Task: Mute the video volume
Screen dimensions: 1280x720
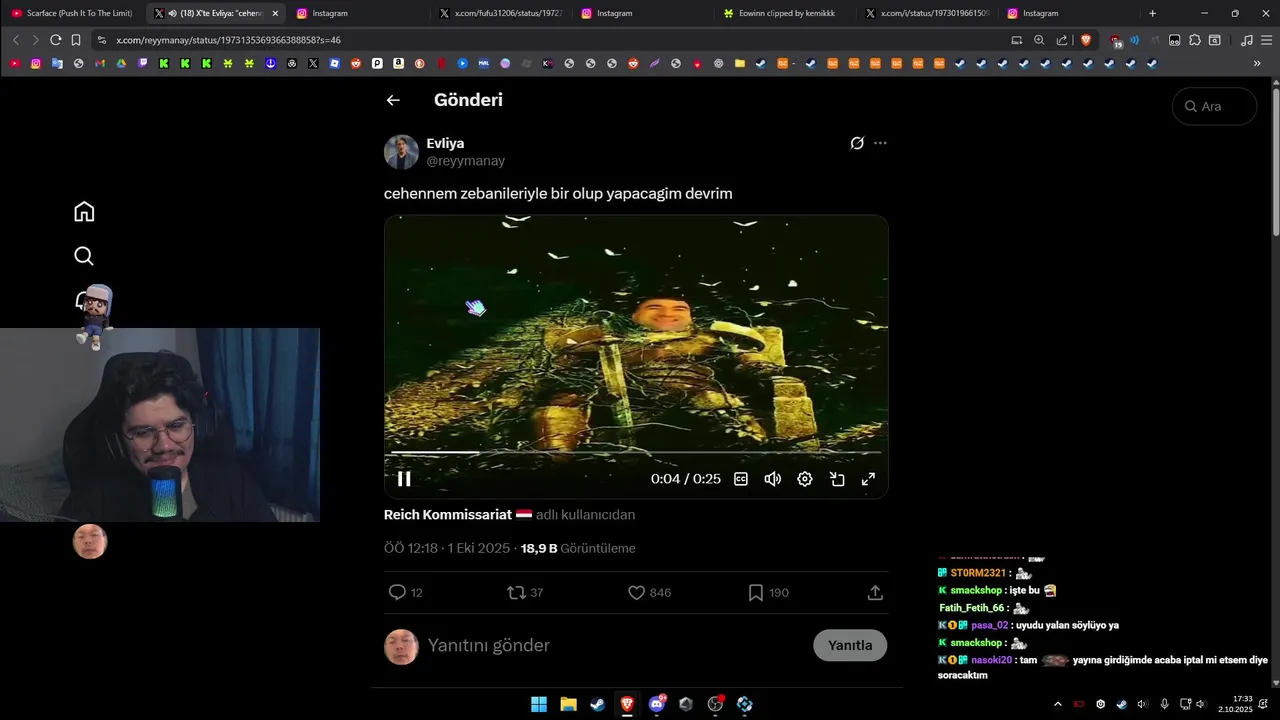Action: coord(773,479)
